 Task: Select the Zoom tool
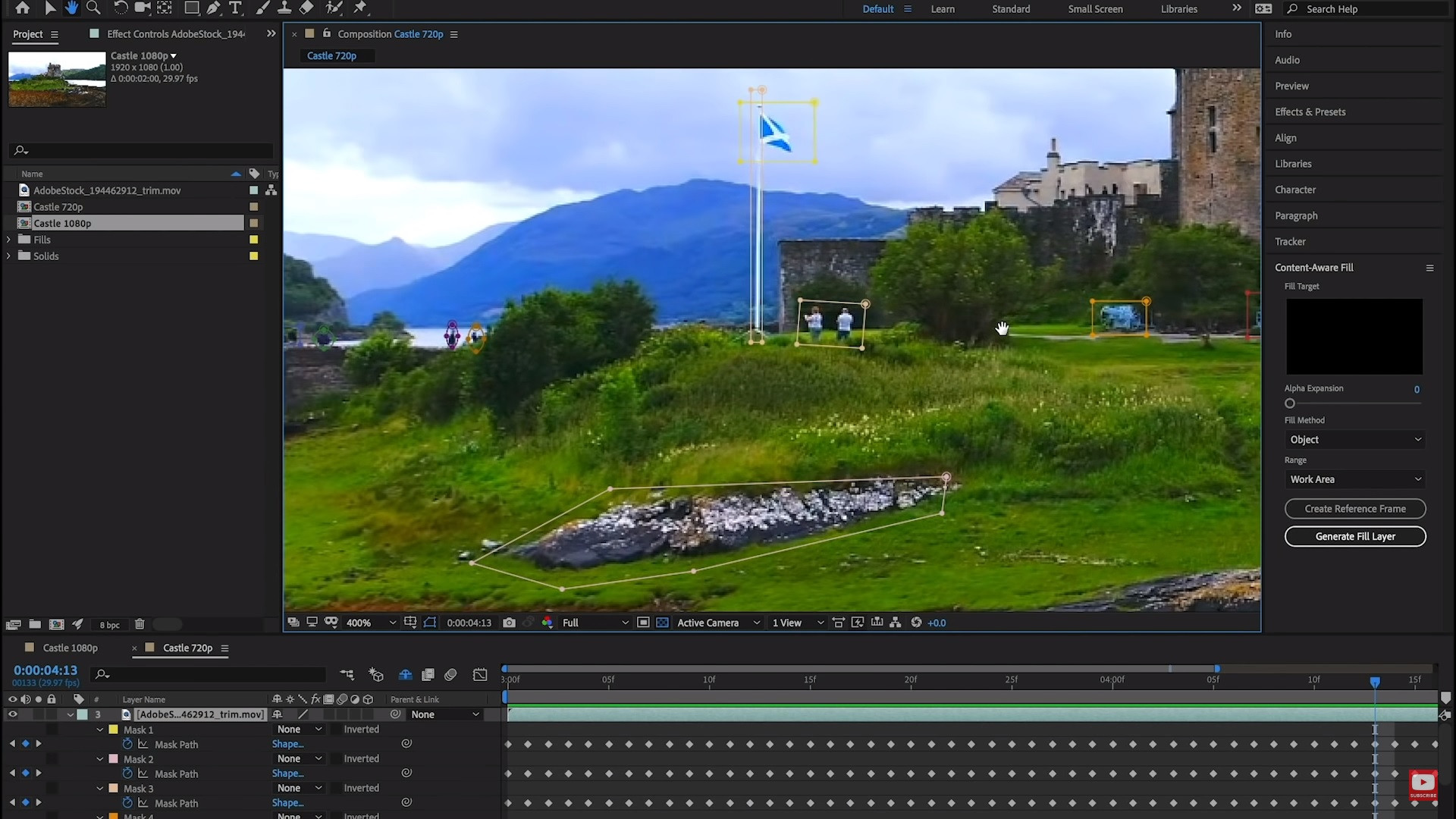(x=93, y=8)
